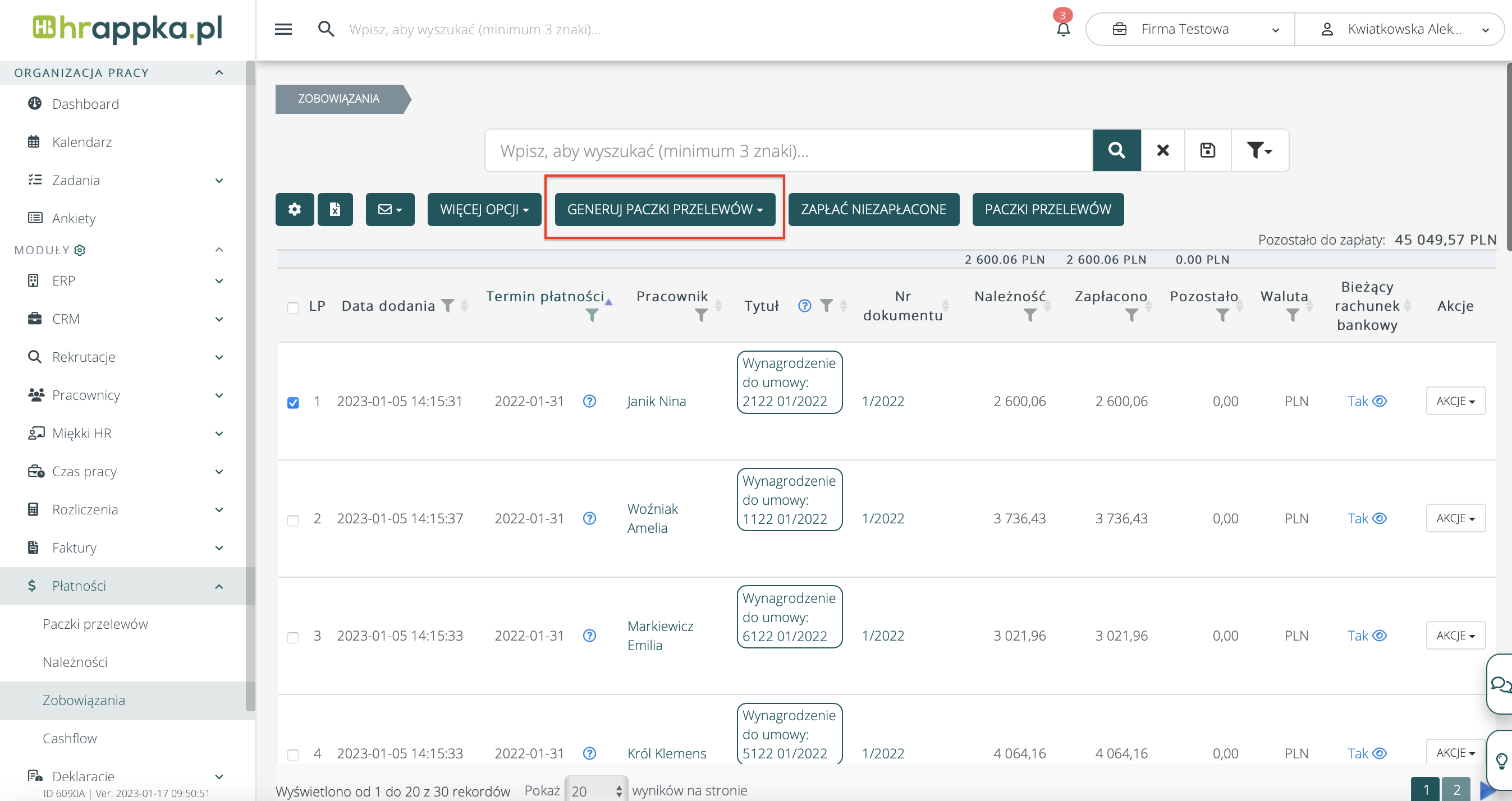
Task: Click the Janik Nina employee link
Action: tap(656, 402)
